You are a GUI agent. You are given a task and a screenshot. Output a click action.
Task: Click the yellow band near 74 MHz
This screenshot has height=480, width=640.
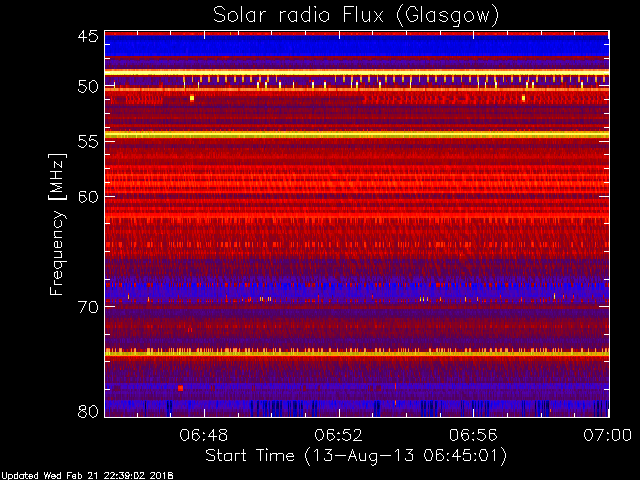pos(357,353)
